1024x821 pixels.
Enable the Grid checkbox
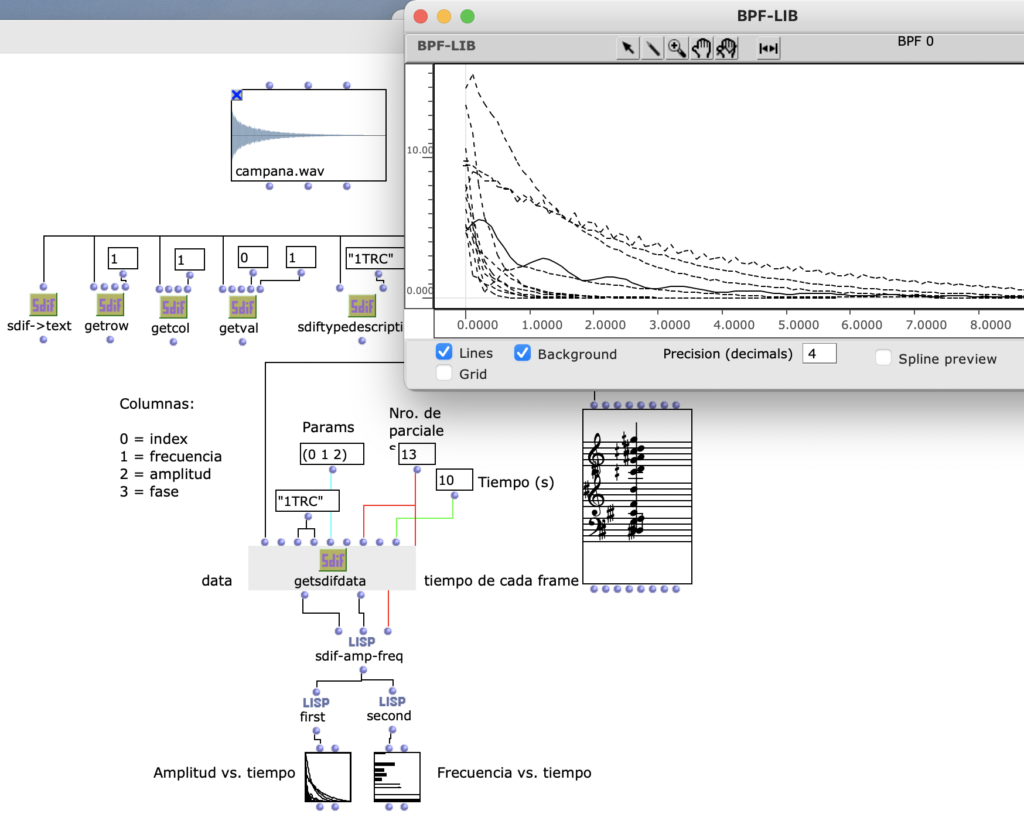point(445,373)
